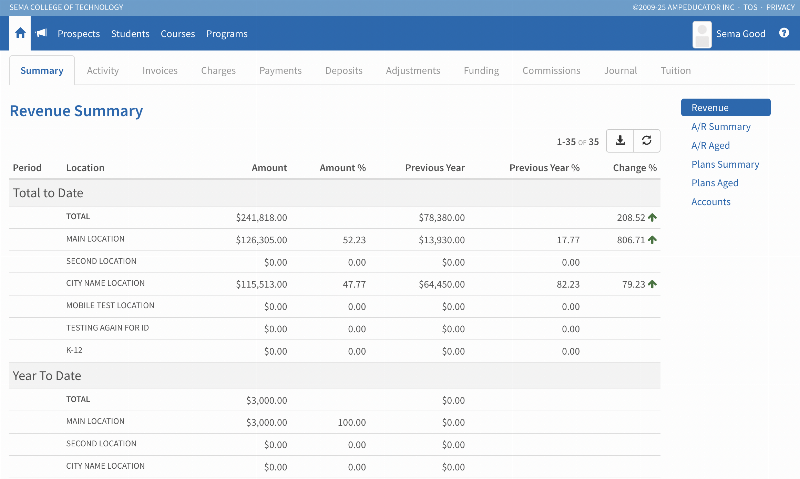The image size is (800, 479).
Task: Click the help question mark icon
Action: (x=784, y=34)
